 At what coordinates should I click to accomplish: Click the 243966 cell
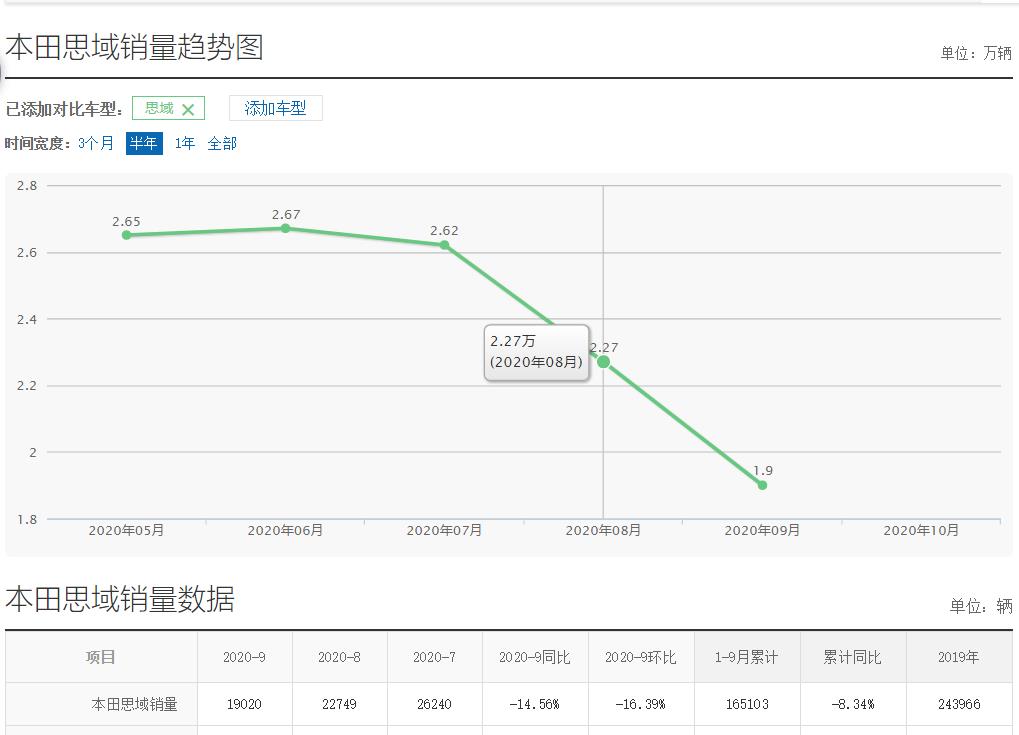pyautogui.click(x=959, y=704)
